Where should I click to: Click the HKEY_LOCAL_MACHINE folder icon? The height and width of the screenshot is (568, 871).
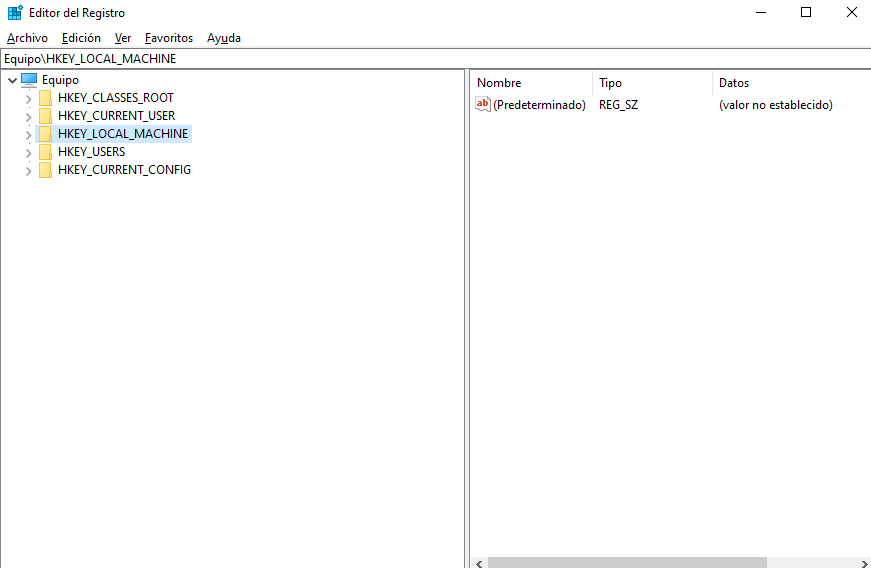pos(46,134)
